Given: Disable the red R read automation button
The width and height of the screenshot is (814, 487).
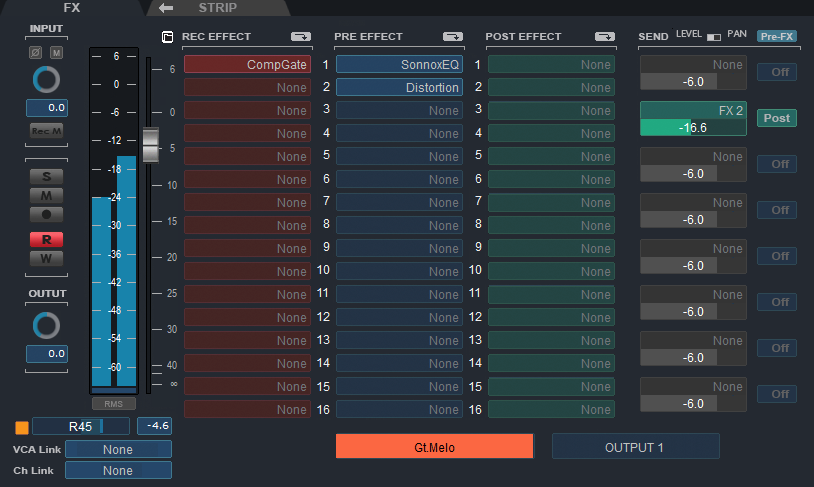Looking at the screenshot, I should tap(46, 239).
